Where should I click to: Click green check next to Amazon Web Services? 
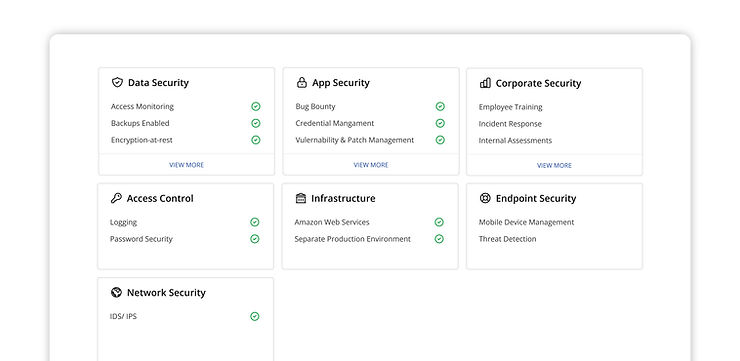(439, 222)
